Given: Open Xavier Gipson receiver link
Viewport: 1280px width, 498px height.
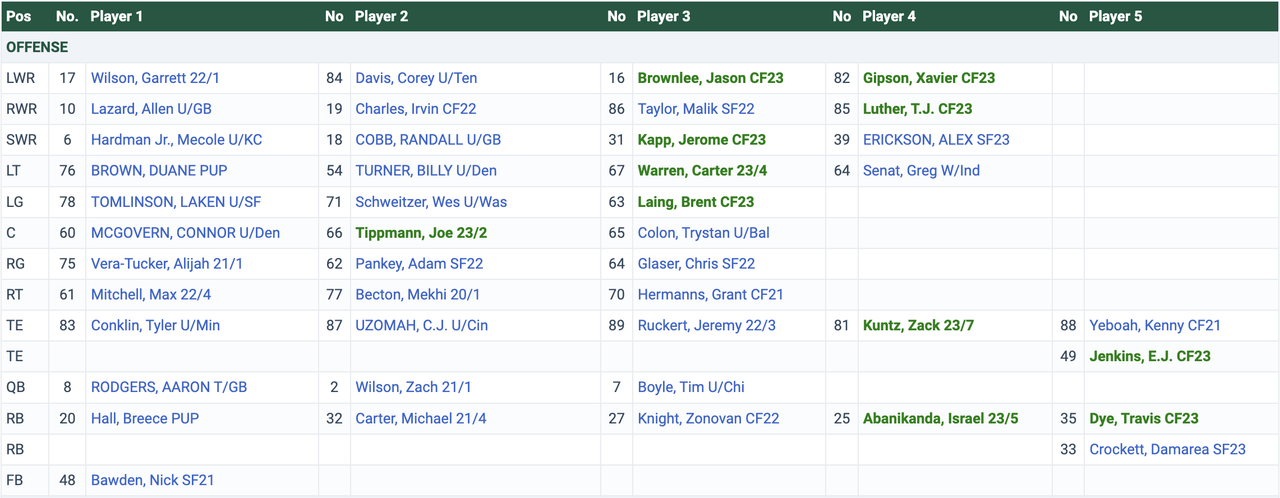Looking at the screenshot, I should [x=928, y=78].
